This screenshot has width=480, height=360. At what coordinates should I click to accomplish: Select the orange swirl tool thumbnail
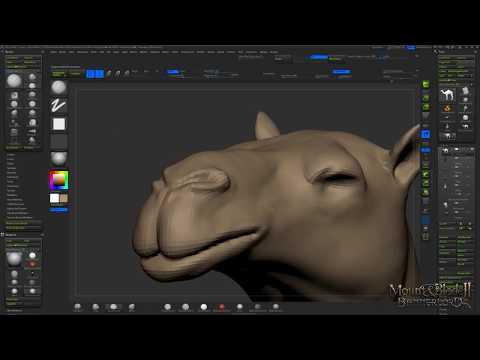click(447, 109)
